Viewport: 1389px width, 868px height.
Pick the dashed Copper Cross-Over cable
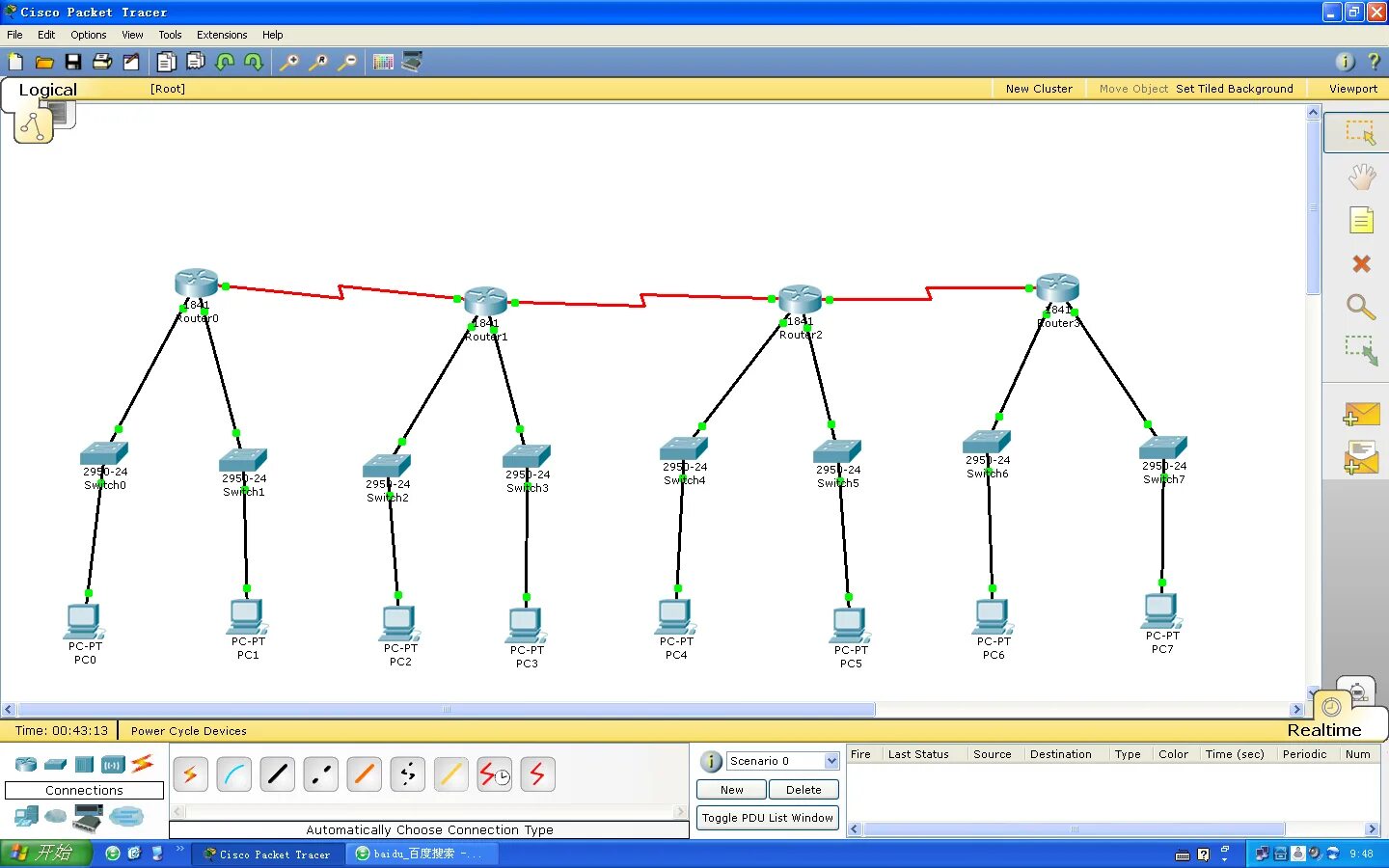click(x=320, y=774)
